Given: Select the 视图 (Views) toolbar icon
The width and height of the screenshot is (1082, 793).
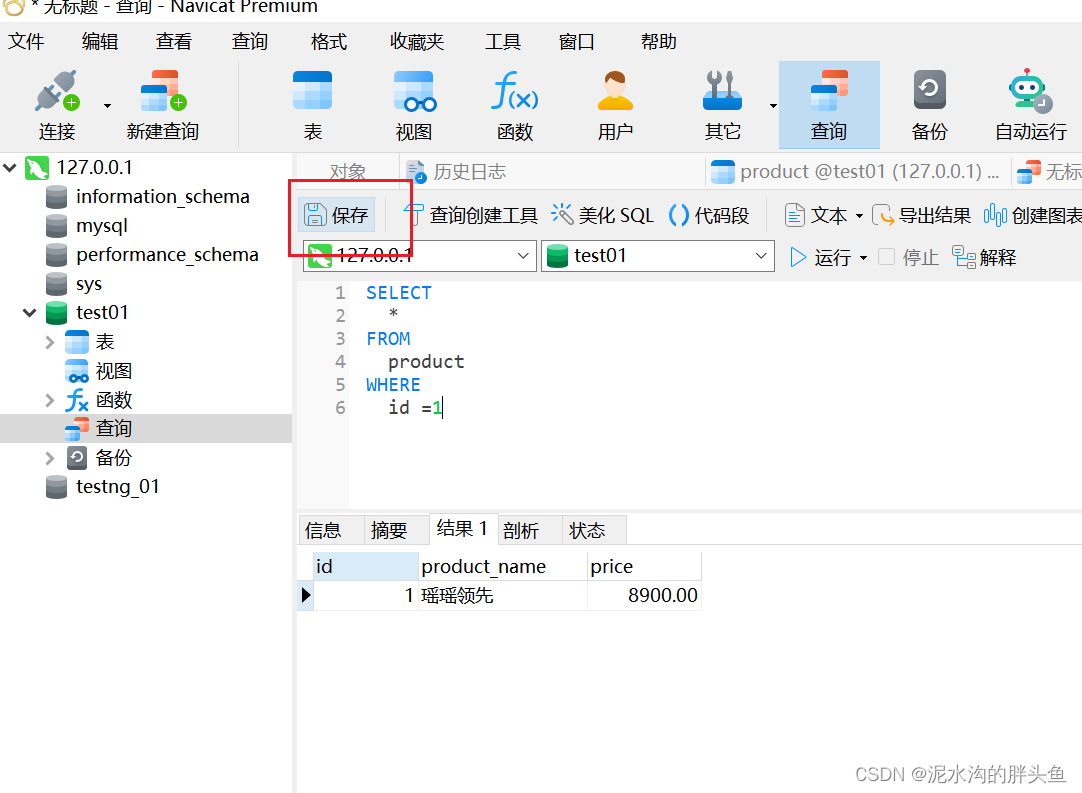Looking at the screenshot, I should tap(413, 103).
